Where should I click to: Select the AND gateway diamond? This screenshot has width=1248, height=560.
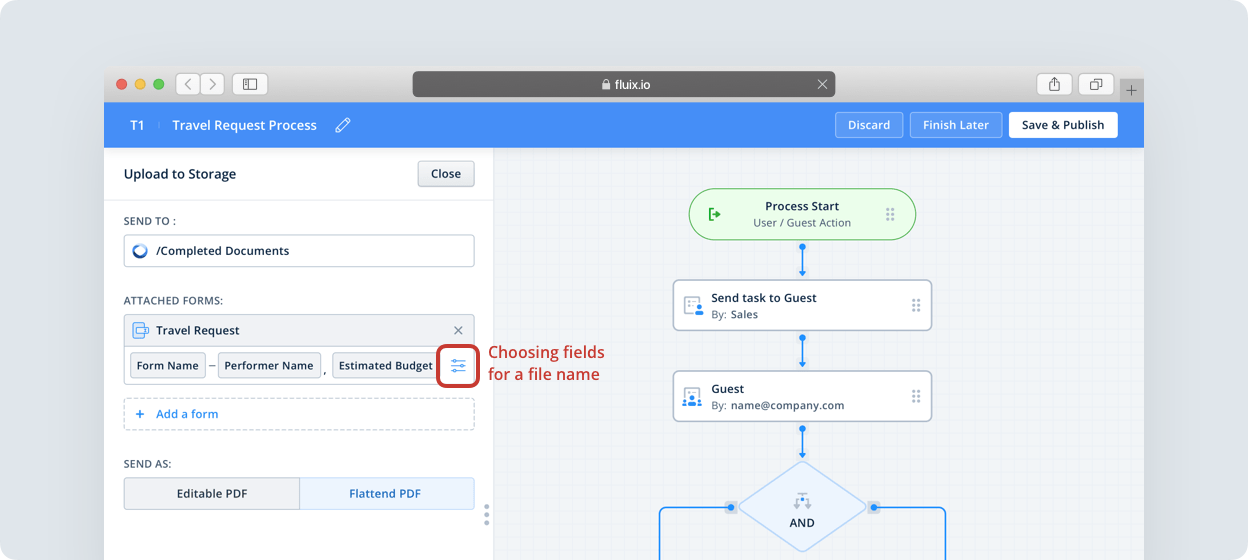click(x=802, y=508)
